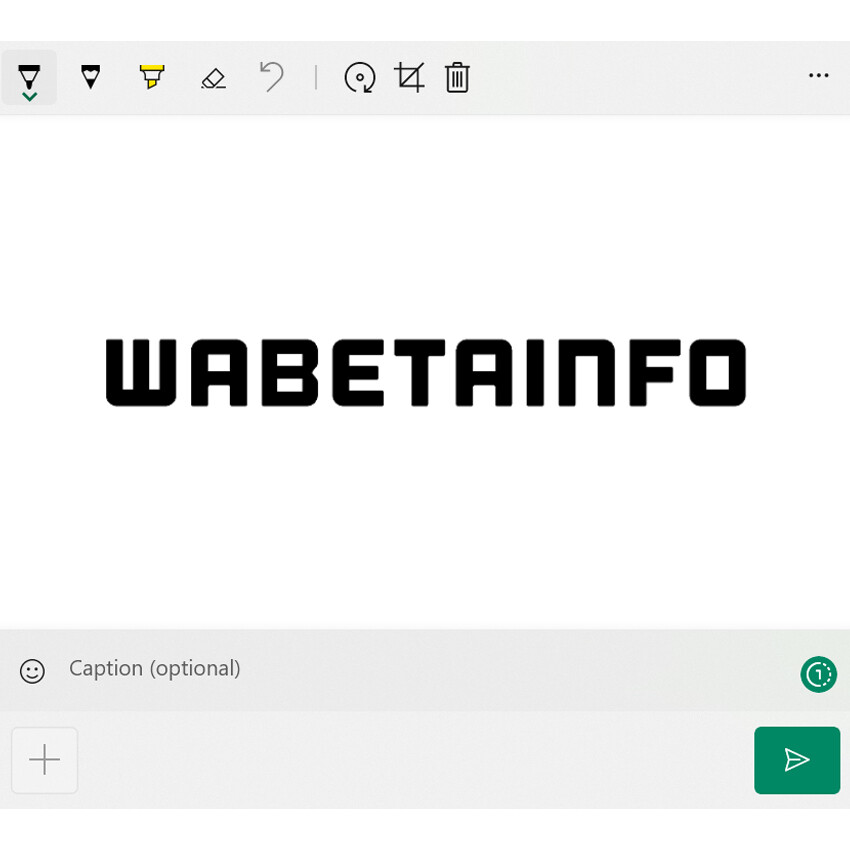Send the image with green button
This screenshot has height=850, width=850.
797,760
